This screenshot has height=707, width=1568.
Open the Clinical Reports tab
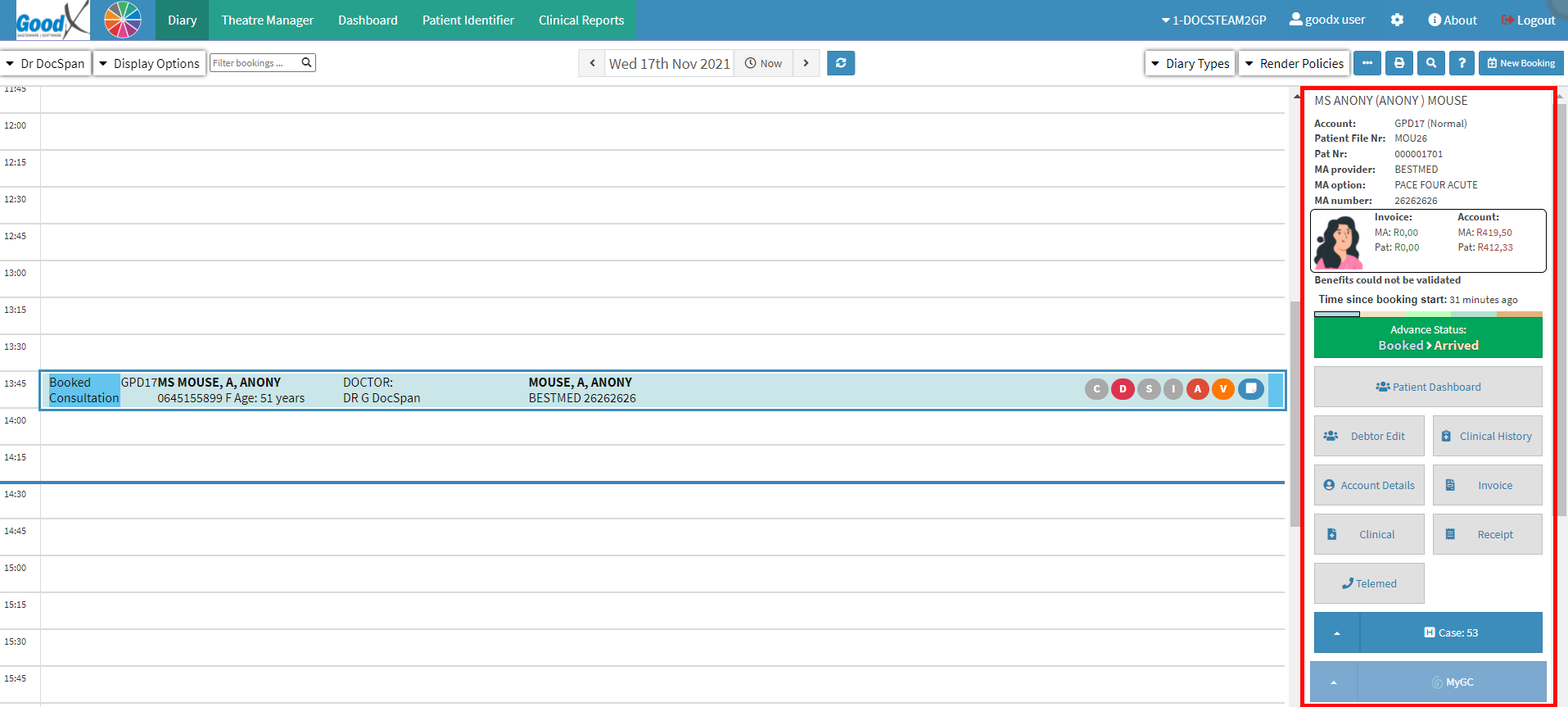[x=581, y=20]
